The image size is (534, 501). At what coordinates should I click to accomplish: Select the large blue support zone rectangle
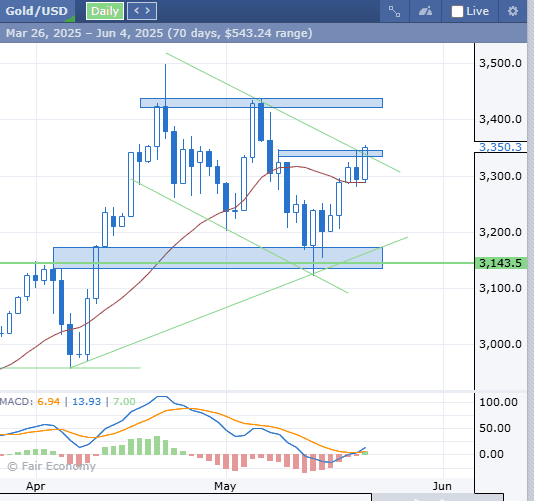tap(218, 258)
